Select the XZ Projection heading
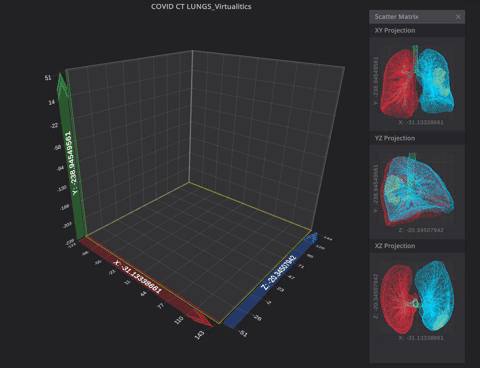Screen dimensions: 480x368 pyautogui.click(x=395, y=246)
